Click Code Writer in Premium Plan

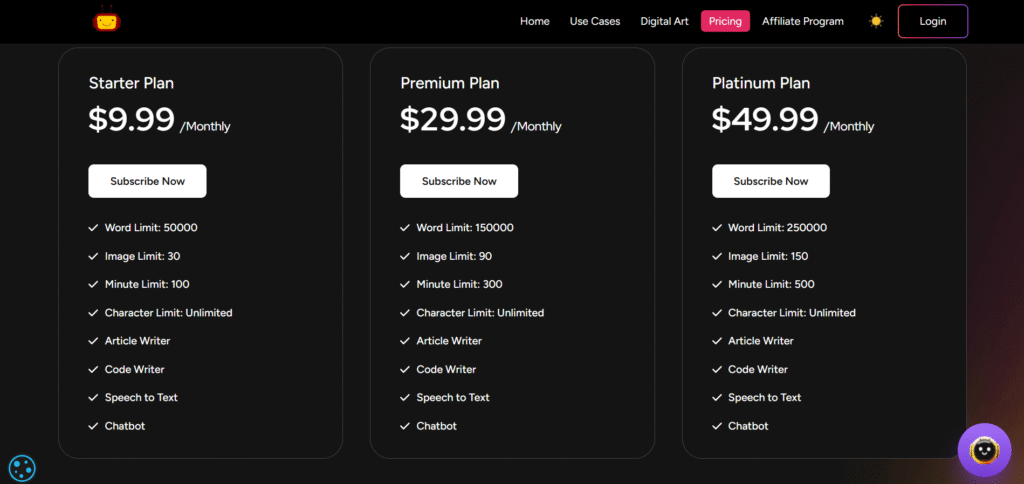tap(446, 369)
